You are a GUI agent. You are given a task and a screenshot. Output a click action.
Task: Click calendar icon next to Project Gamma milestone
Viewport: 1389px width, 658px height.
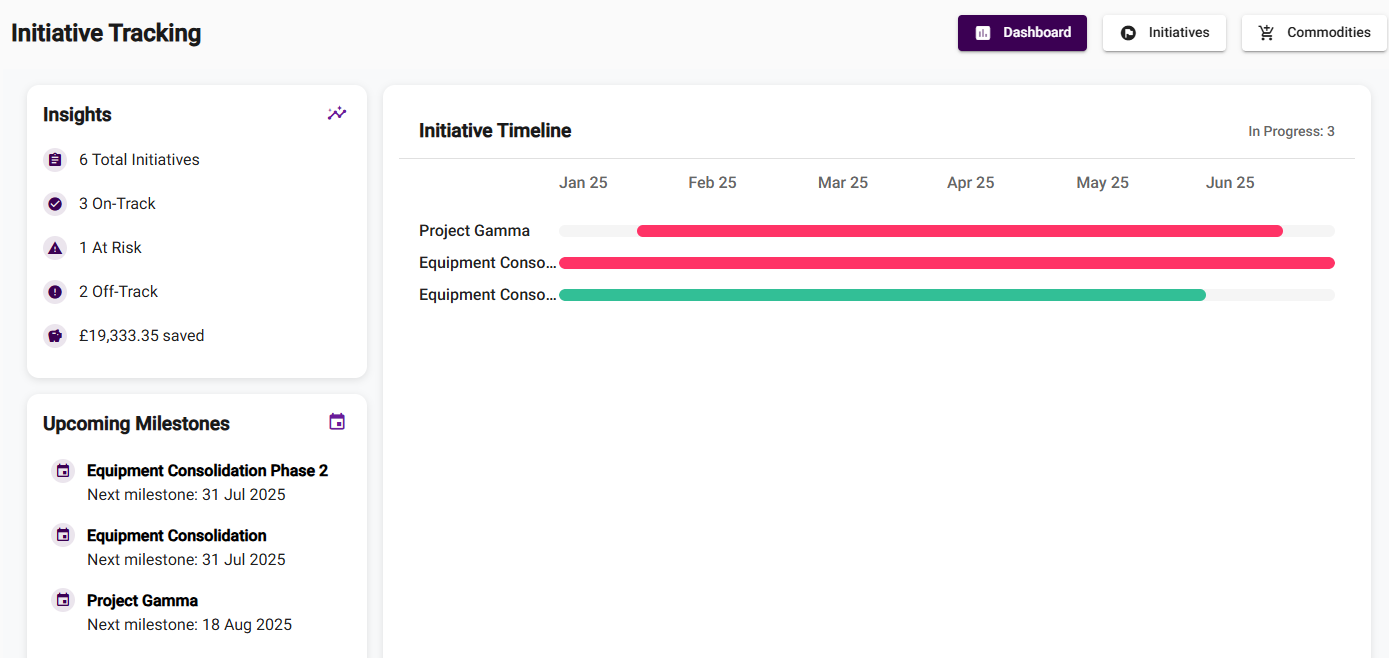coord(63,601)
